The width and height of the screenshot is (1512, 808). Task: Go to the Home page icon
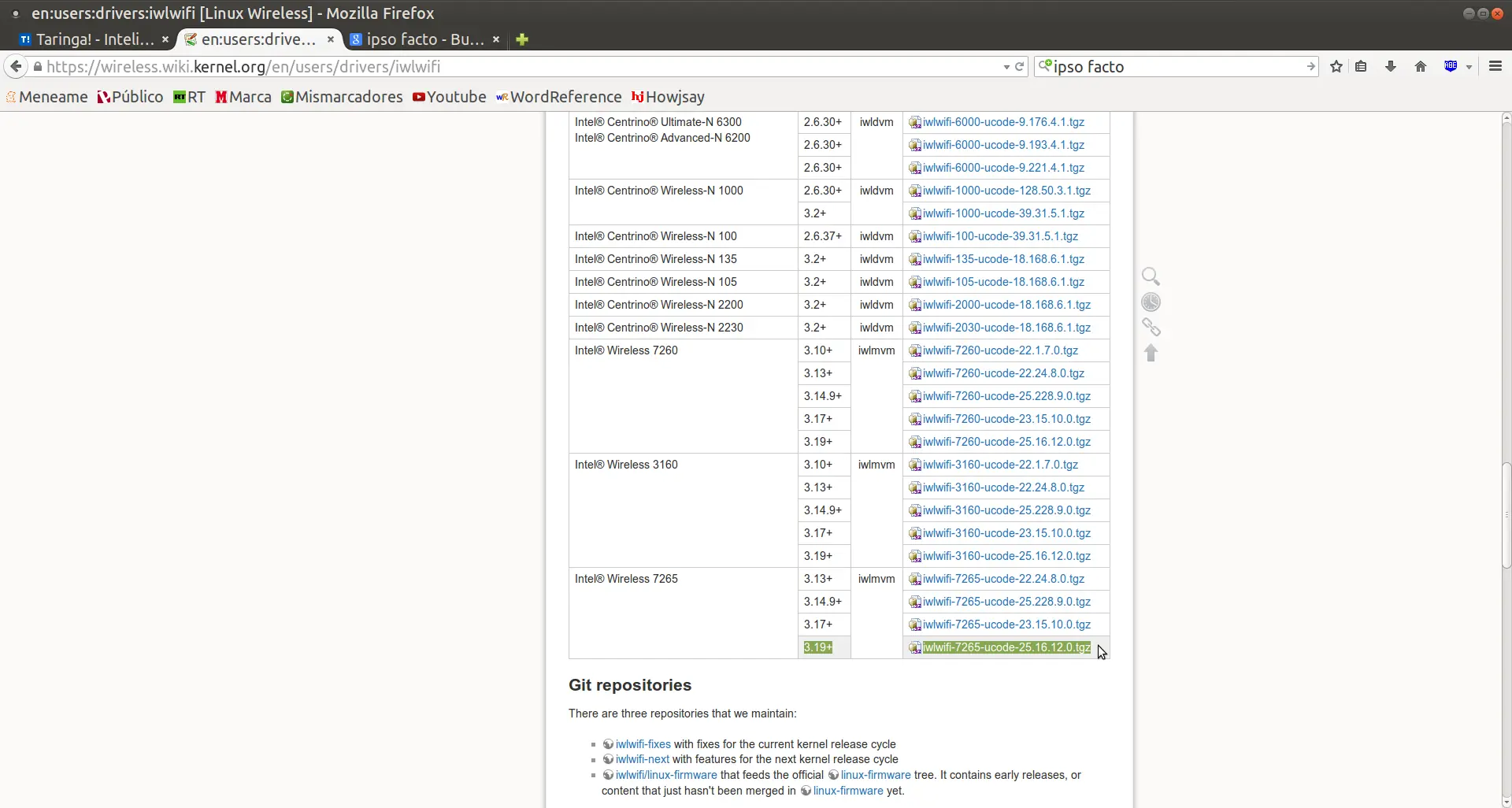(x=1421, y=67)
